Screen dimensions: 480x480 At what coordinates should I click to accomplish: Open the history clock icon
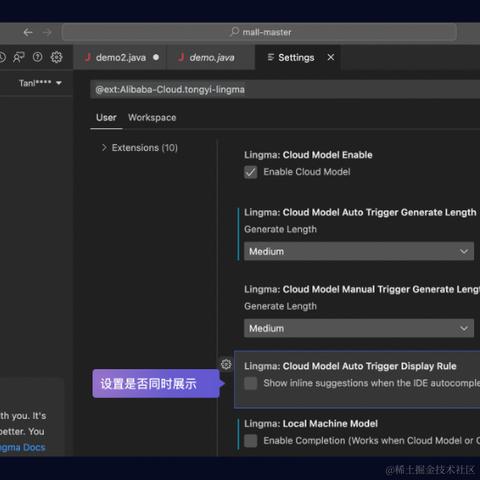2,57
